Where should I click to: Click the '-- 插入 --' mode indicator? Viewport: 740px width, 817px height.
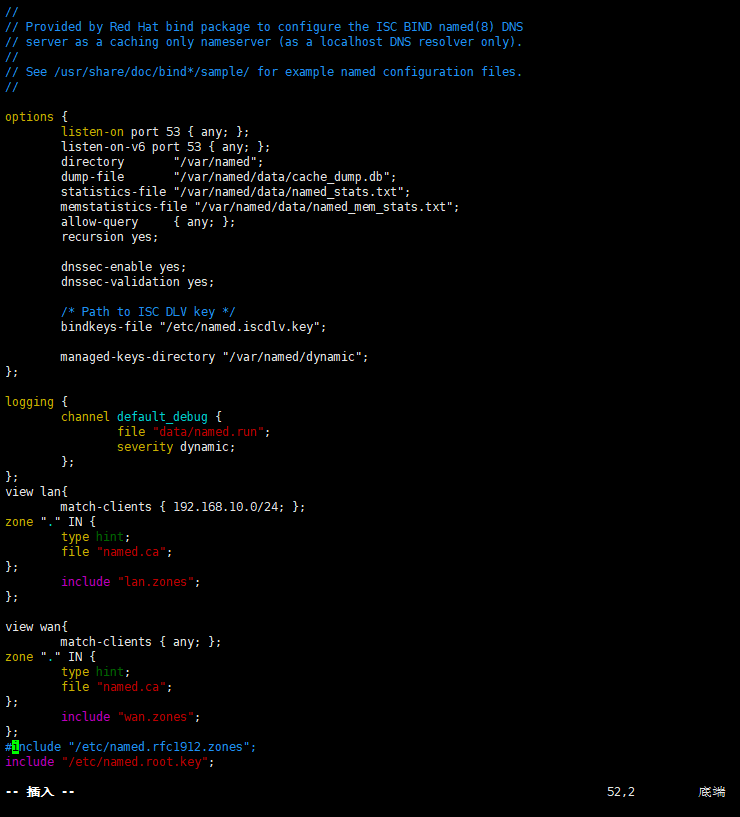(40, 792)
